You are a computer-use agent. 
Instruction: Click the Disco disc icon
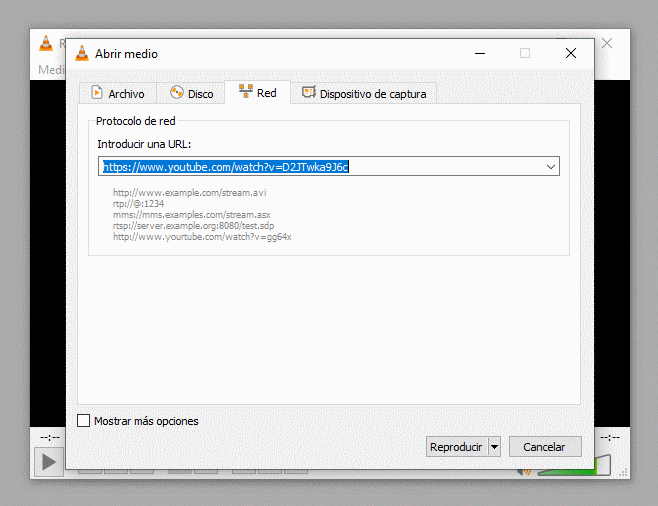[x=177, y=92]
